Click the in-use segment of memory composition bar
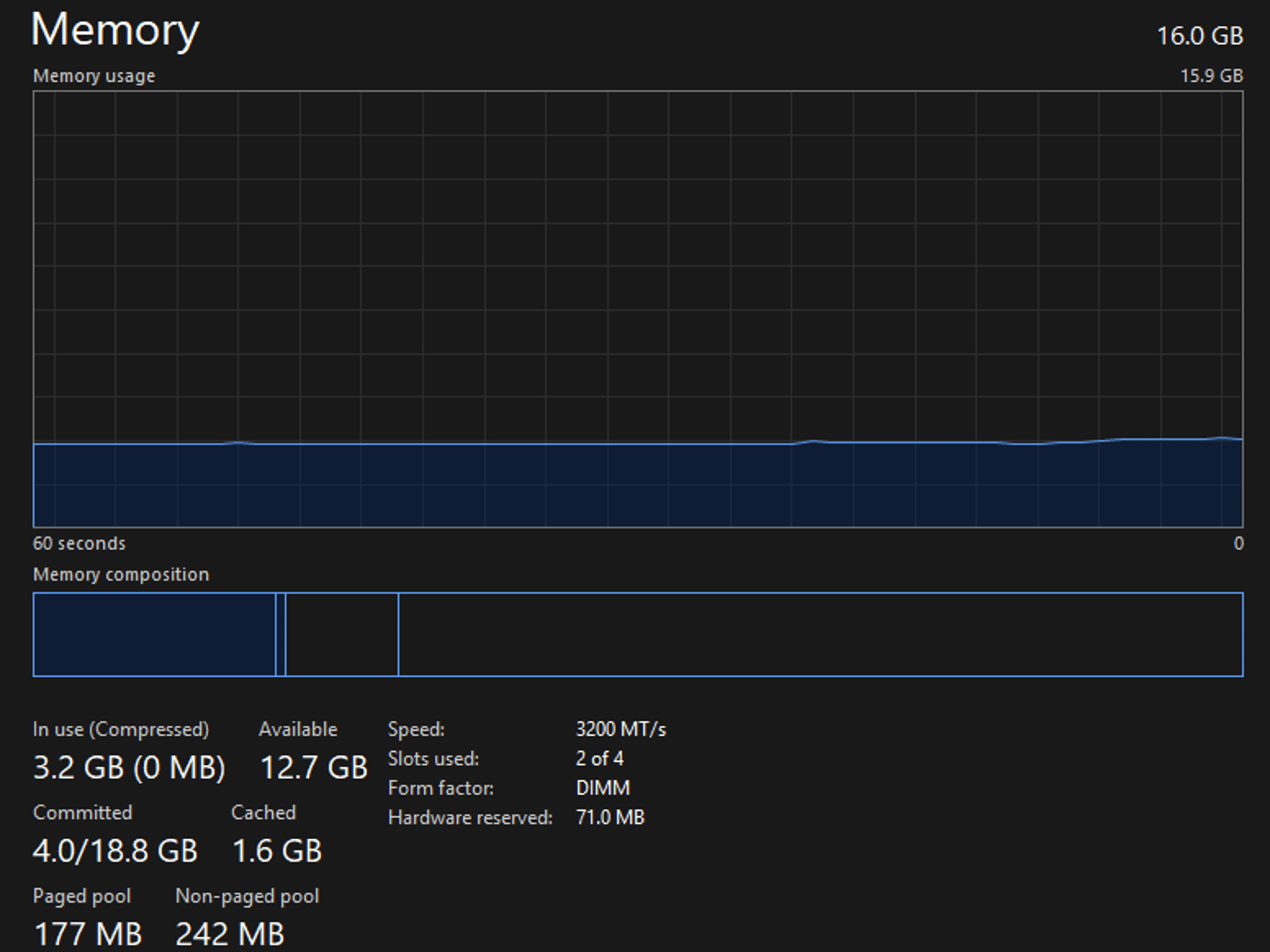Screen dimensions: 1270x952 [x=154, y=635]
